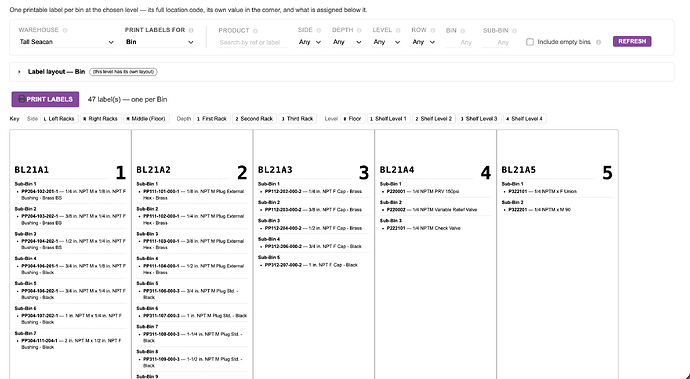Click the info icon next to BIN label

click(x=462, y=31)
